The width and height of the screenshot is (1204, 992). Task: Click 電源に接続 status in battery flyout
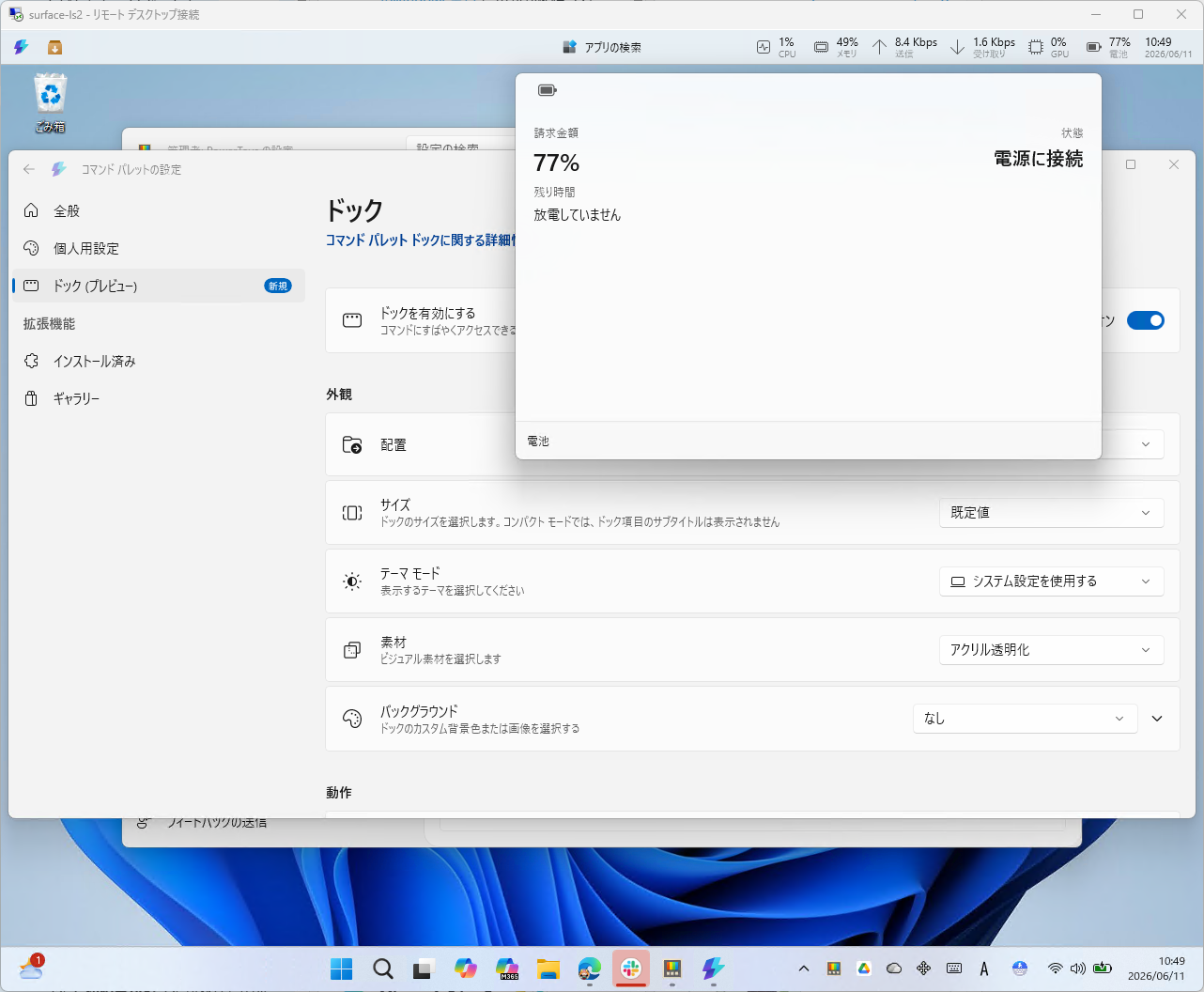pos(1038,159)
